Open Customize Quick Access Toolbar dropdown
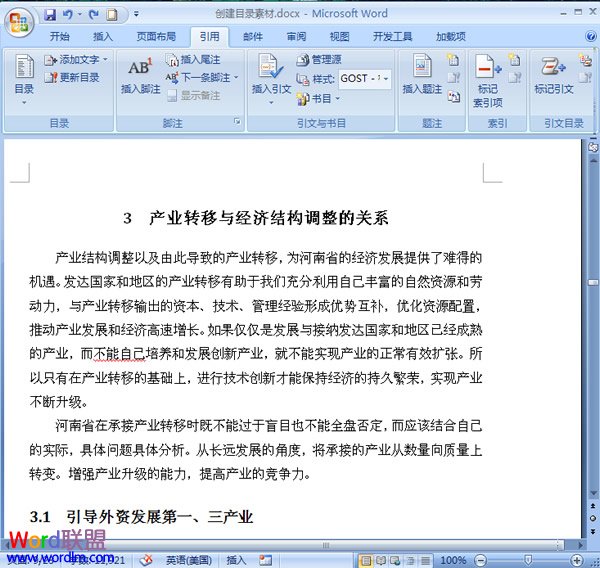The height and width of the screenshot is (568, 600). (136, 15)
